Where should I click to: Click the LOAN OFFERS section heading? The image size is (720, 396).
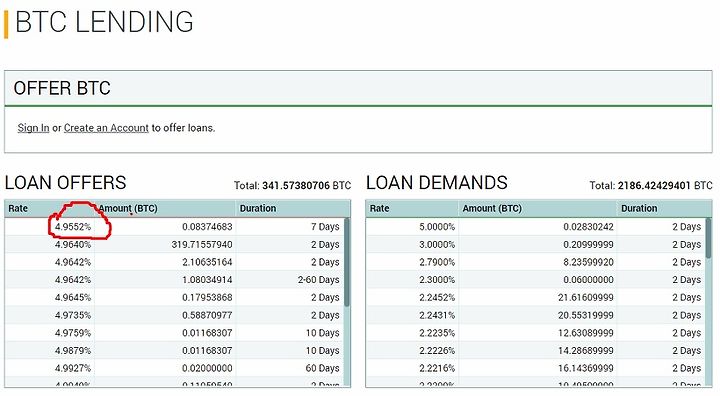coord(65,183)
